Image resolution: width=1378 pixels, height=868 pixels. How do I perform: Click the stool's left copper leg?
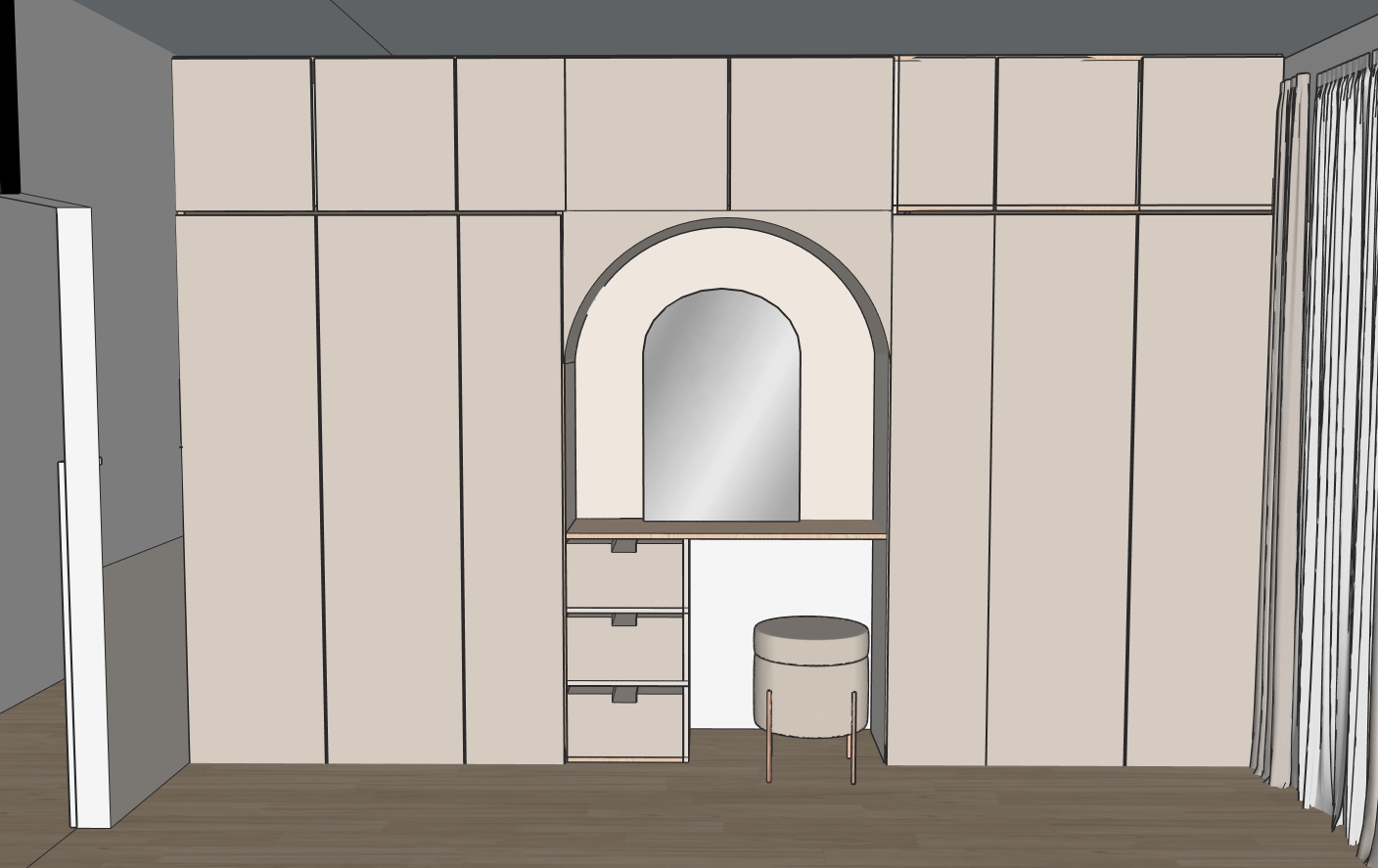tap(770, 736)
